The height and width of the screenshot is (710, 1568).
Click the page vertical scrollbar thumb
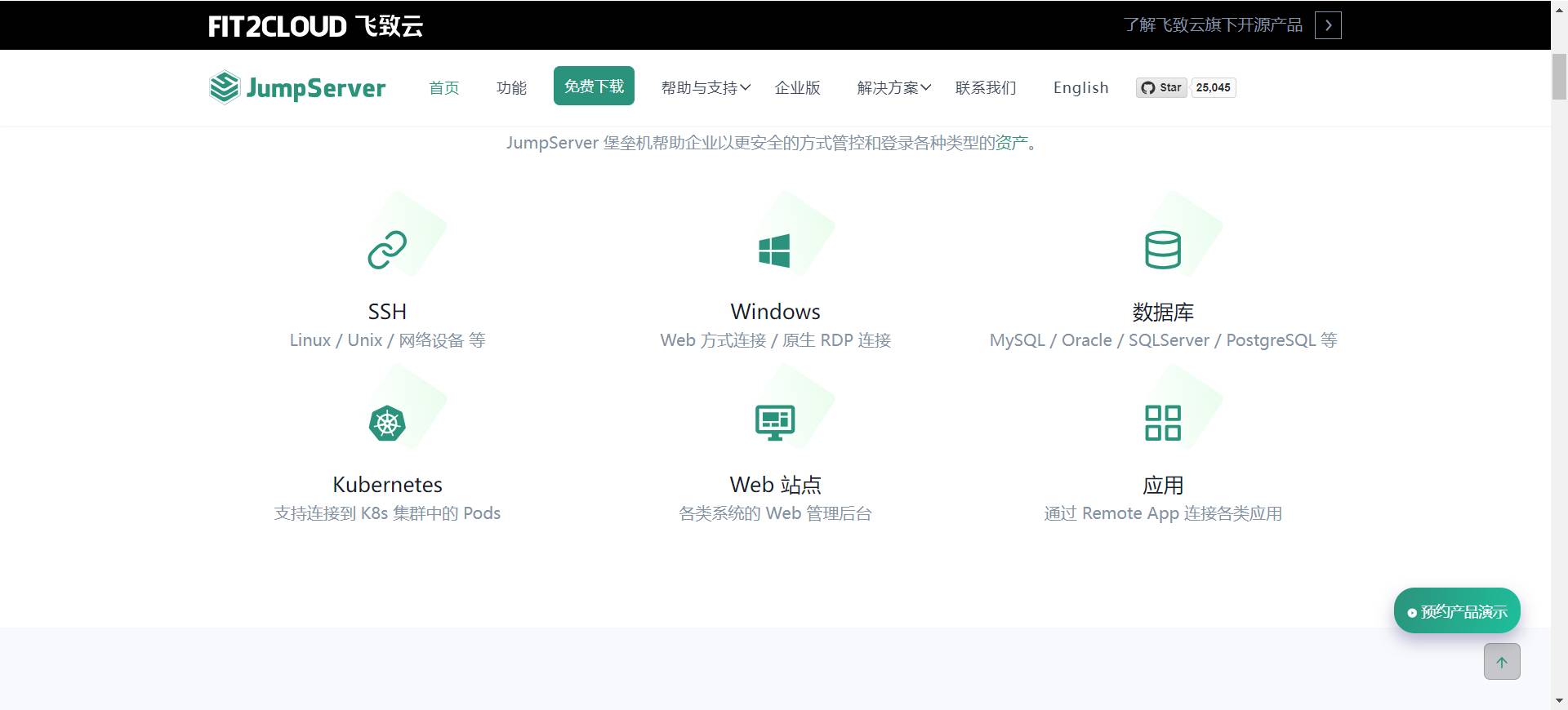[x=1559, y=77]
